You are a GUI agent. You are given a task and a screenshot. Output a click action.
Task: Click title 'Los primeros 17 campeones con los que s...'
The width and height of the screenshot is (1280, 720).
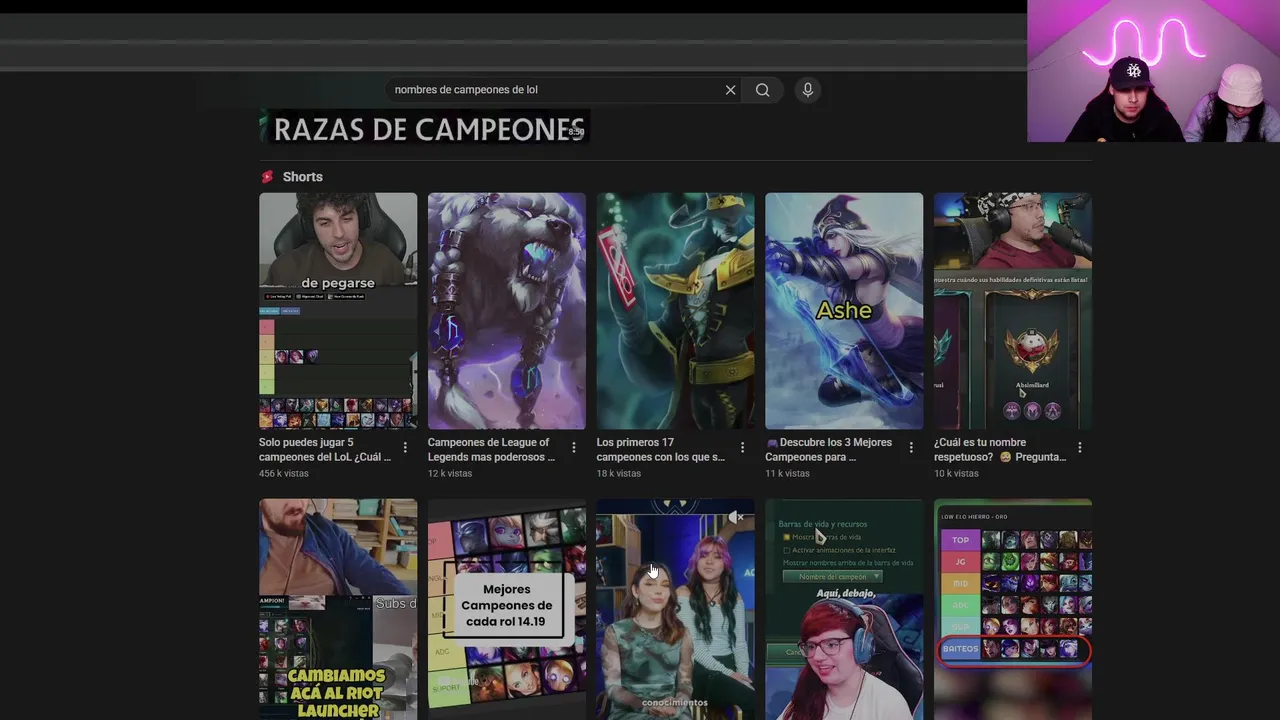coord(660,449)
